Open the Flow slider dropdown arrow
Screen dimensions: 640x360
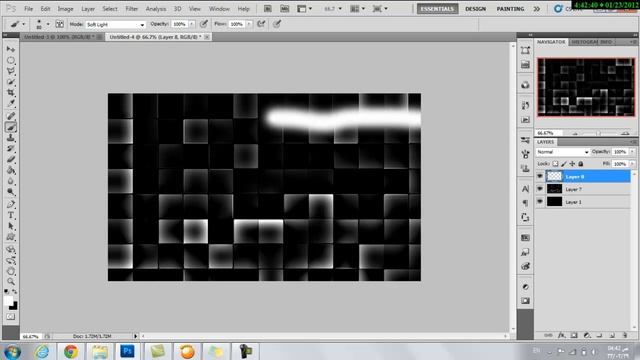point(249,24)
